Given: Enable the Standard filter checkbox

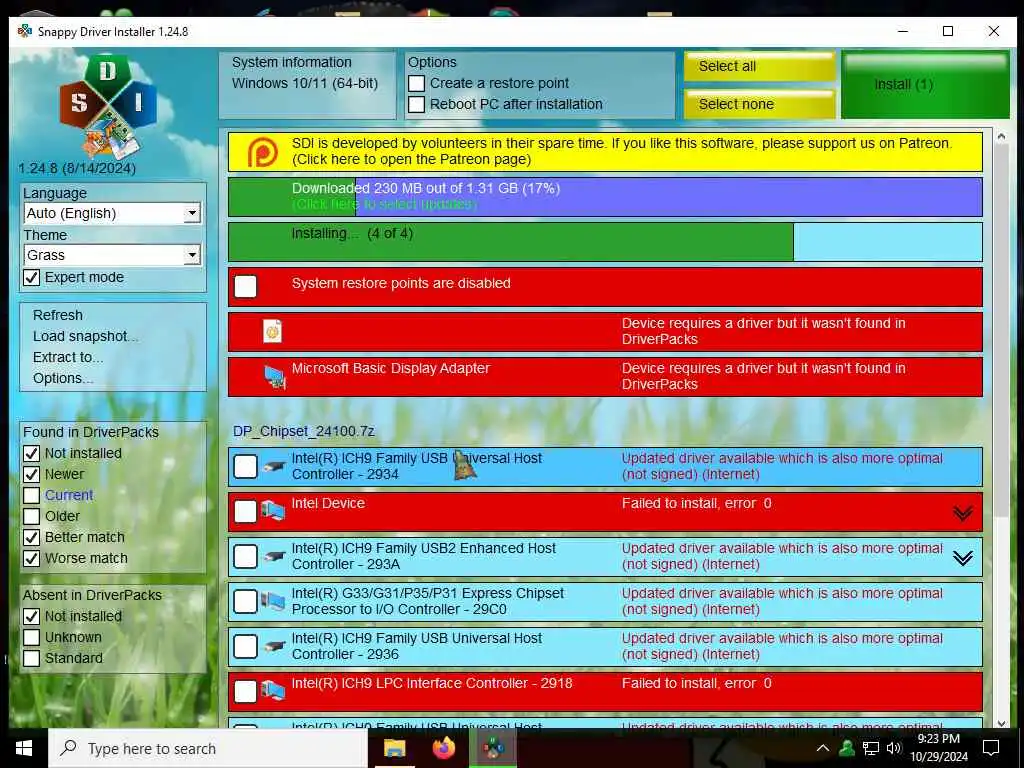Looking at the screenshot, I should (31, 658).
